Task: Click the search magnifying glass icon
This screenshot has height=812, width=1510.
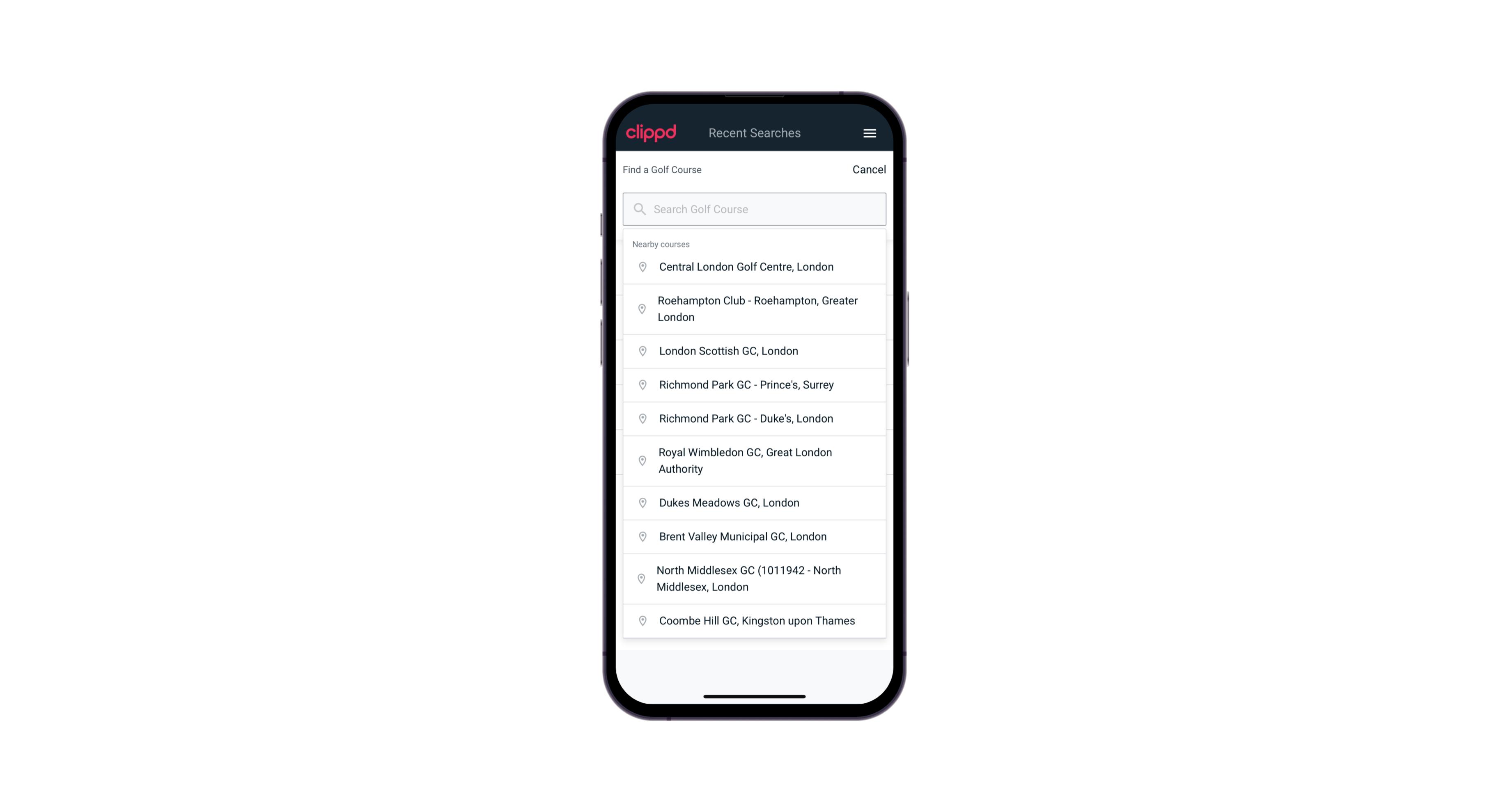Action: point(640,209)
